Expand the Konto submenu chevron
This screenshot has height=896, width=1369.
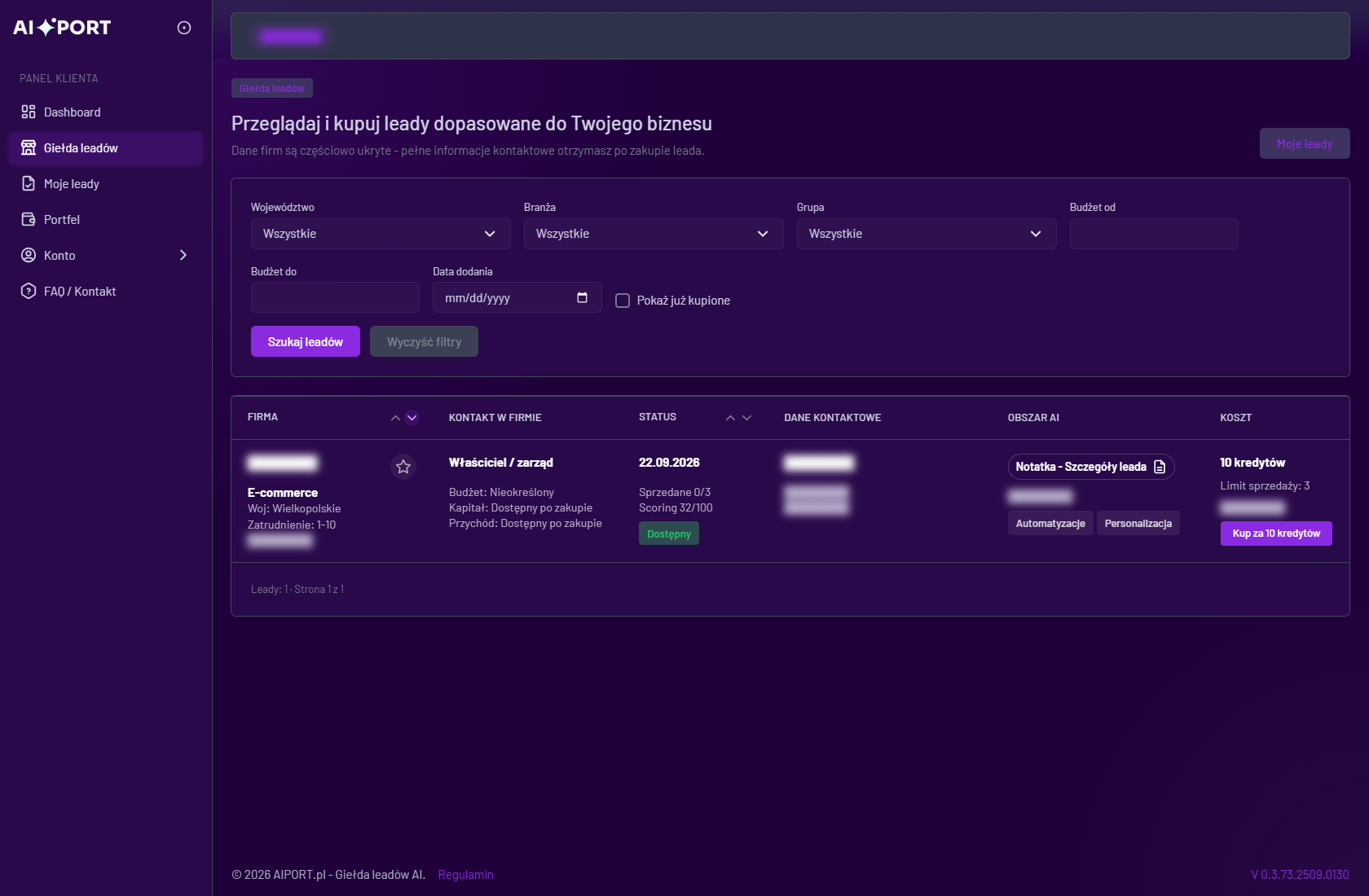point(183,255)
